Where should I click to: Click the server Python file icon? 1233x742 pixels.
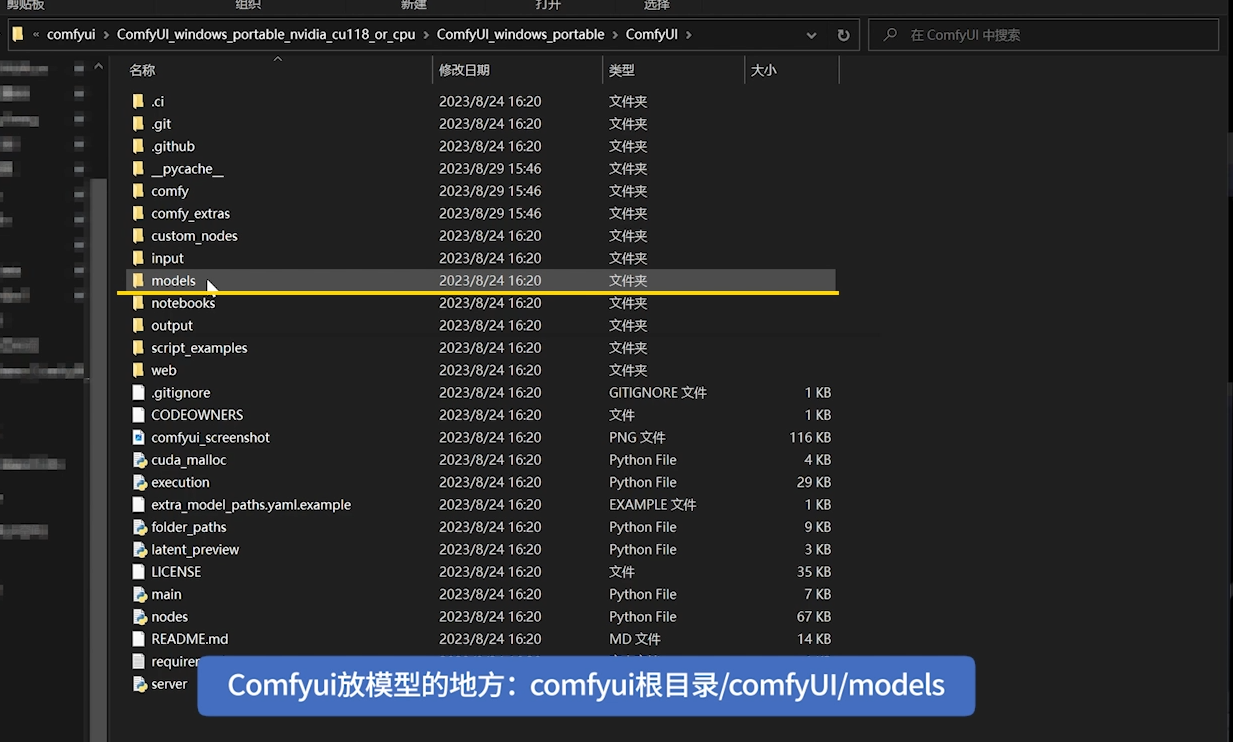pyautogui.click(x=140, y=684)
